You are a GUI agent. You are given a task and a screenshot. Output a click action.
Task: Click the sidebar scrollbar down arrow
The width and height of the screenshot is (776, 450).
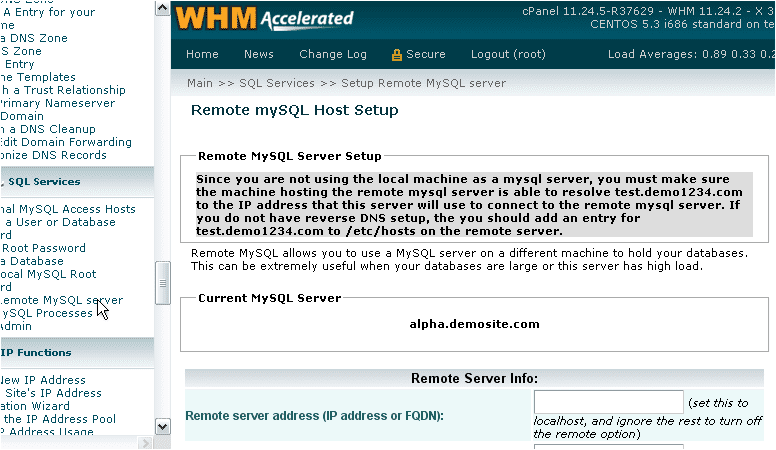(163, 427)
